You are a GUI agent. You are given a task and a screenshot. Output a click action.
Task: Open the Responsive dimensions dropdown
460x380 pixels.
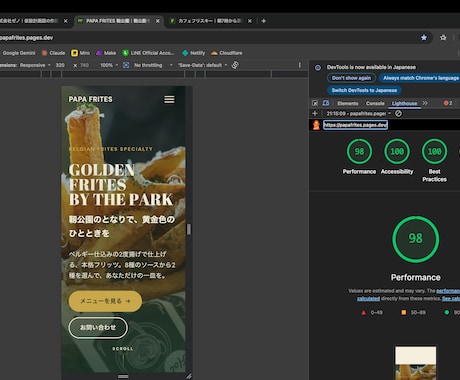35,65
